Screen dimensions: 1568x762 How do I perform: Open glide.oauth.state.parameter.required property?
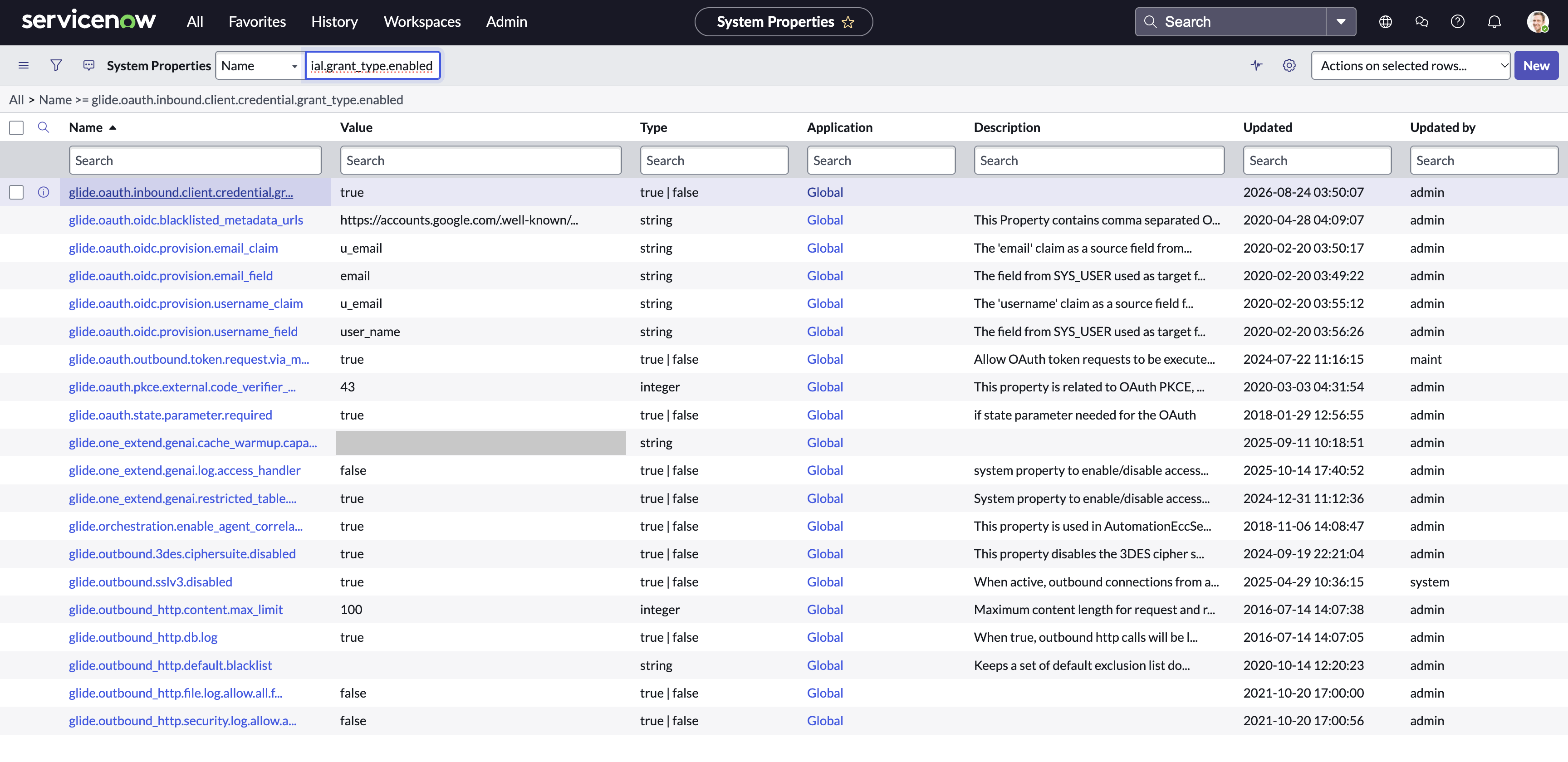pyautogui.click(x=171, y=415)
